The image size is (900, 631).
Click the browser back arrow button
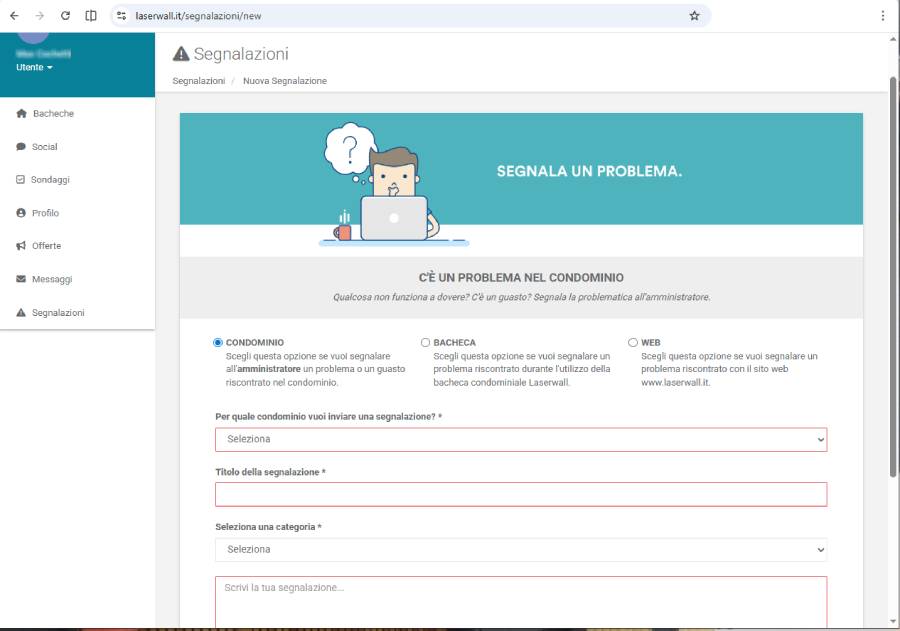[x=14, y=16]
